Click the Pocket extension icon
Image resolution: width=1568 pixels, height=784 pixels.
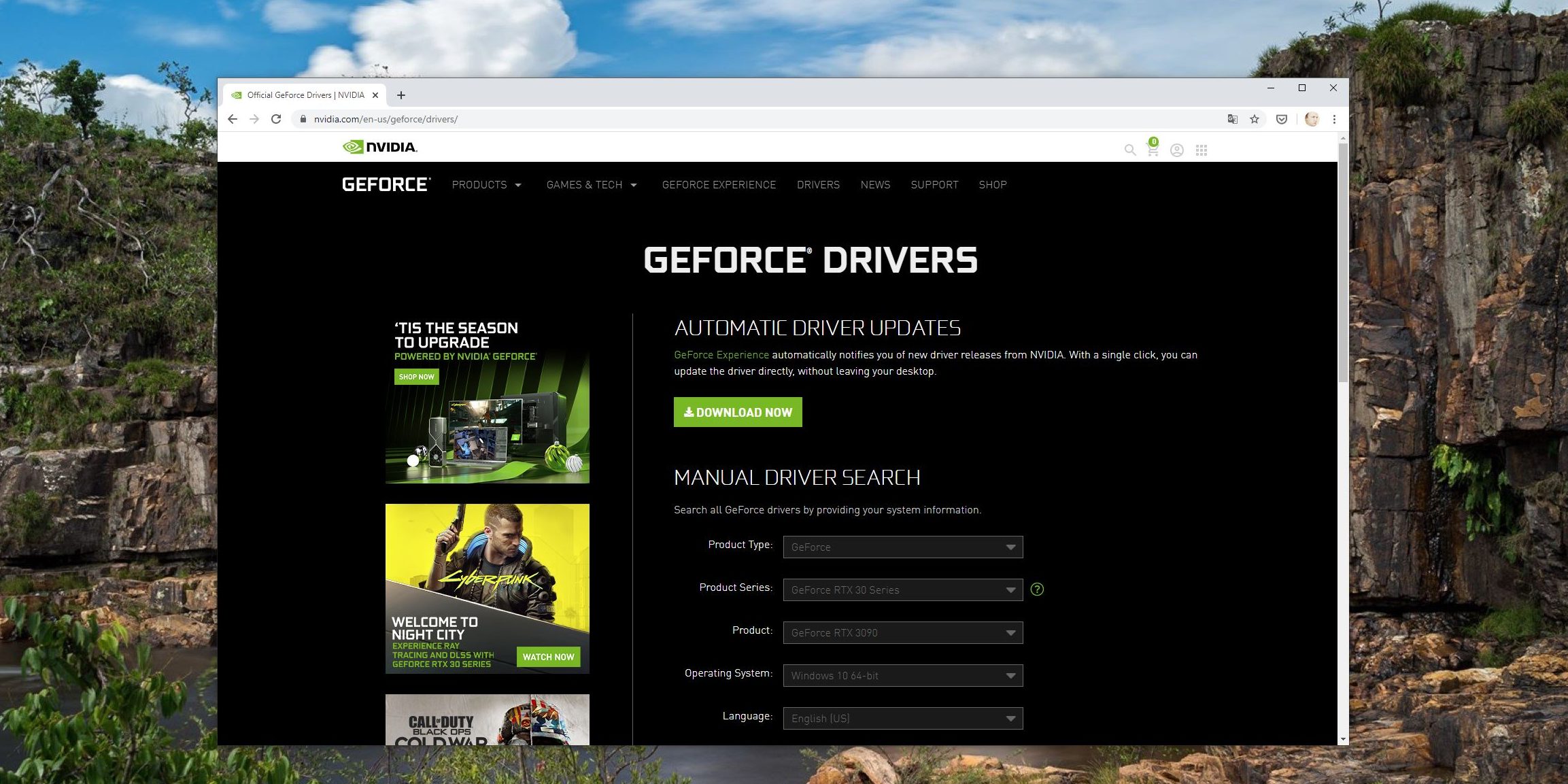pyautogui.click(x=1282, y=119)
